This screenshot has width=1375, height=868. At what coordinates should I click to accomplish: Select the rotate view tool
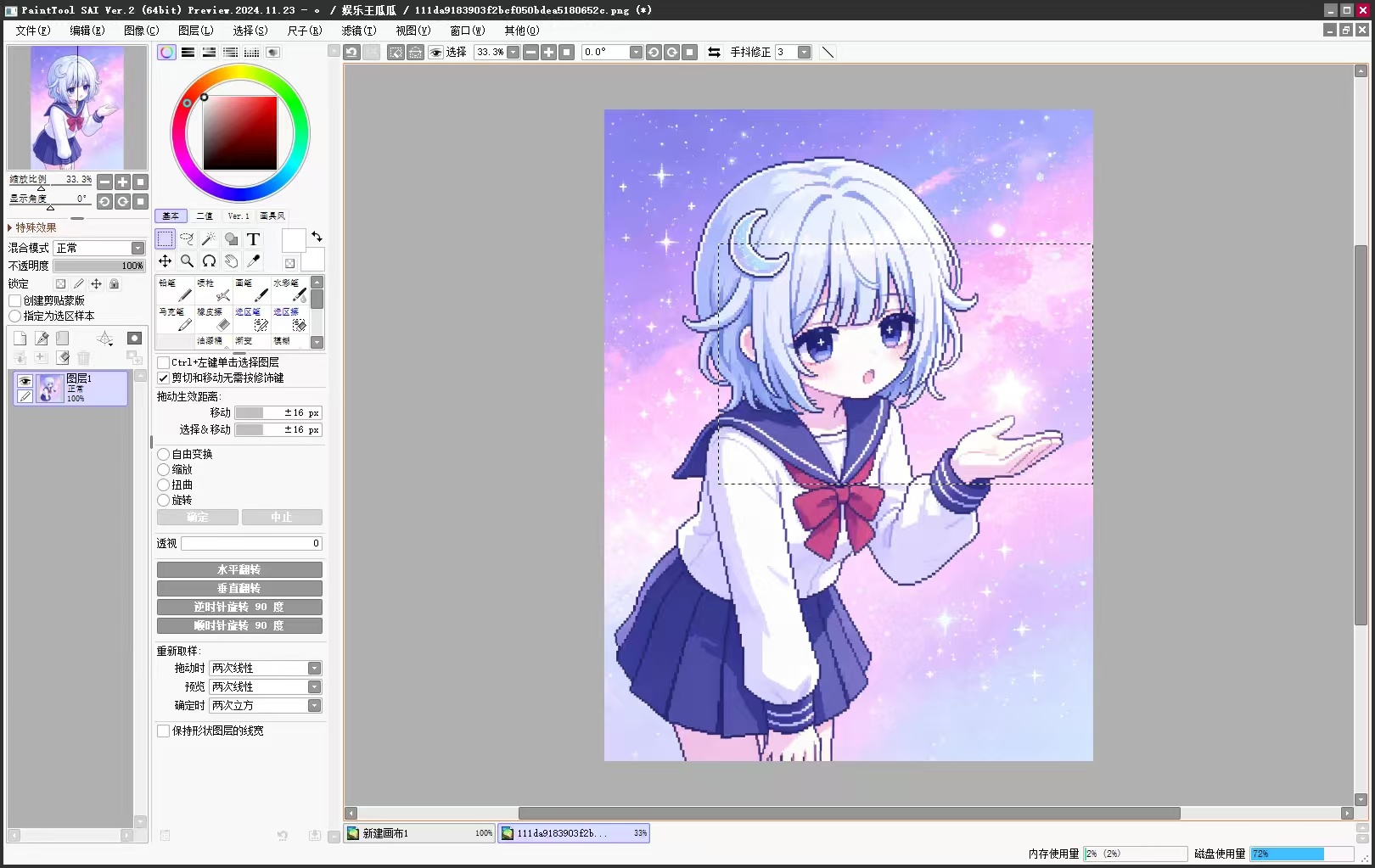(210, 261)
